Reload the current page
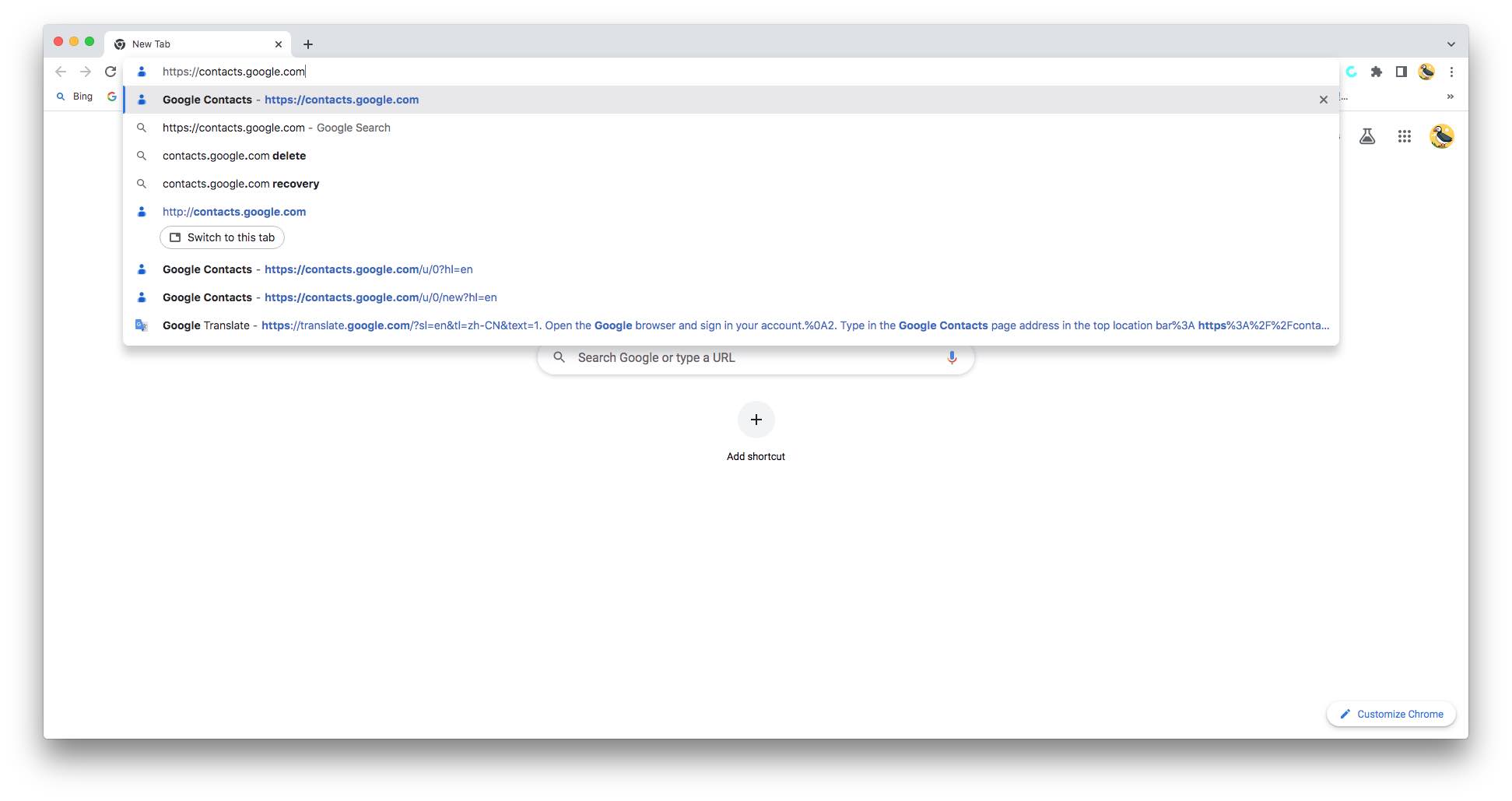The height and width of the screenshot is (801, 1512). (x=111, y=72)
